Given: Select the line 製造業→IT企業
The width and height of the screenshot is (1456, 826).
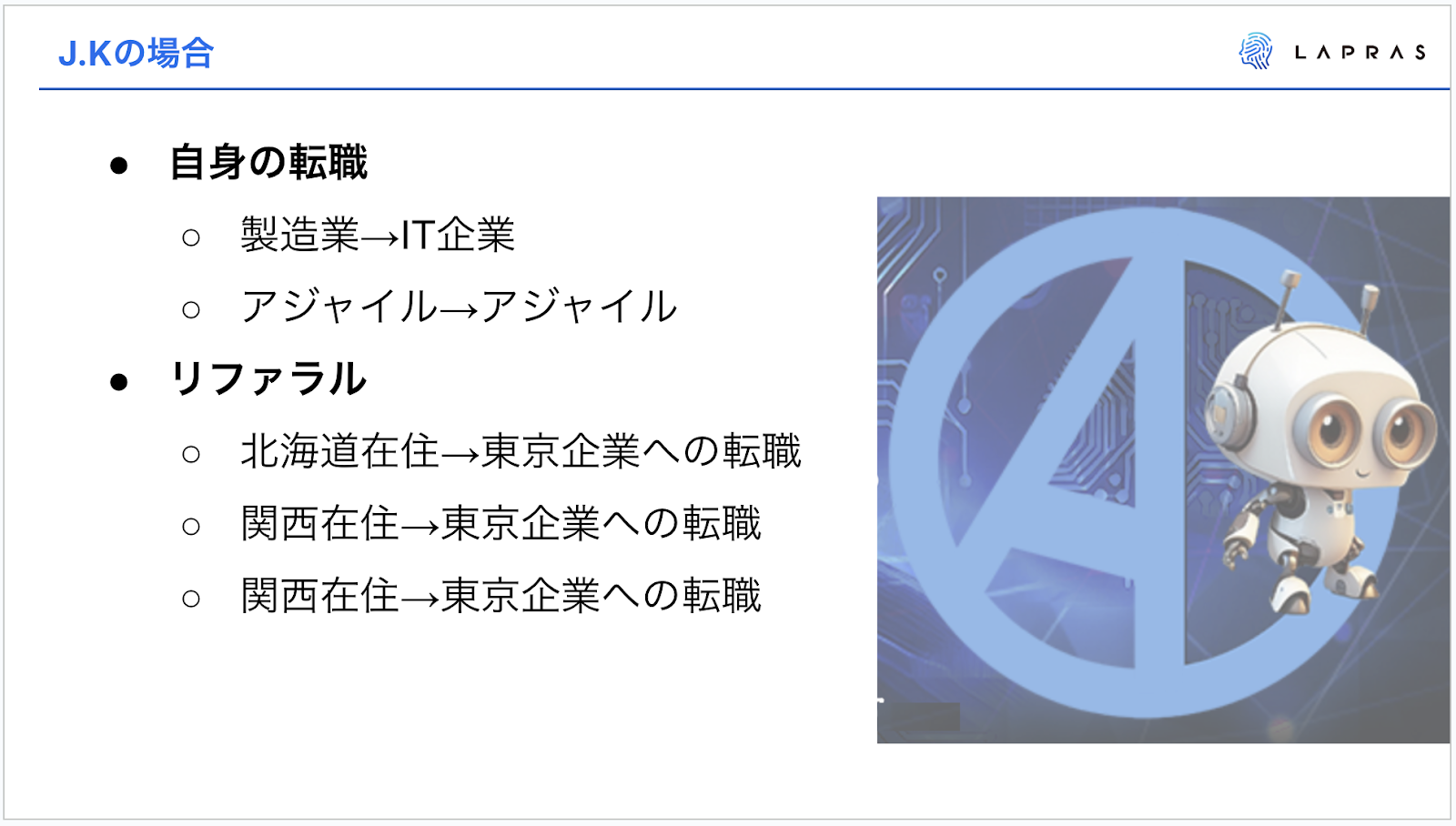Looking at the screenshot, I should 378,235.
